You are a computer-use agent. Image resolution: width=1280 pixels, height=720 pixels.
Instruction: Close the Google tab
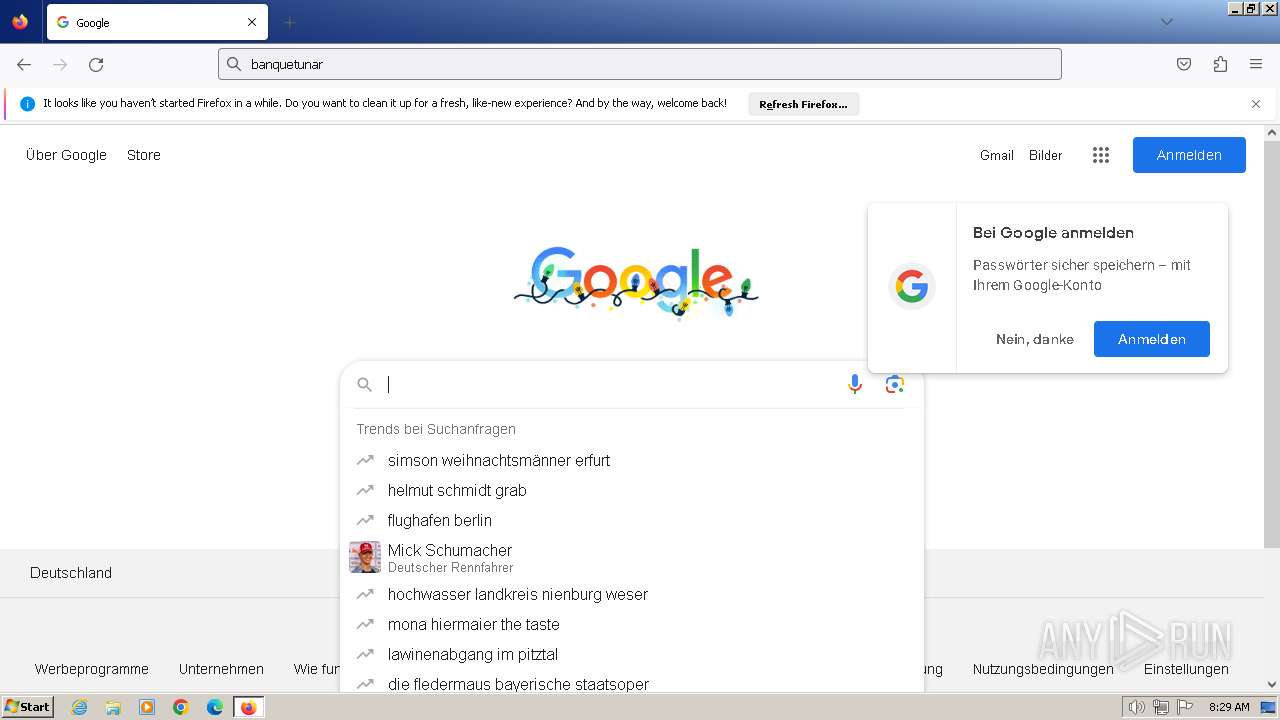[x=252, y=22]
